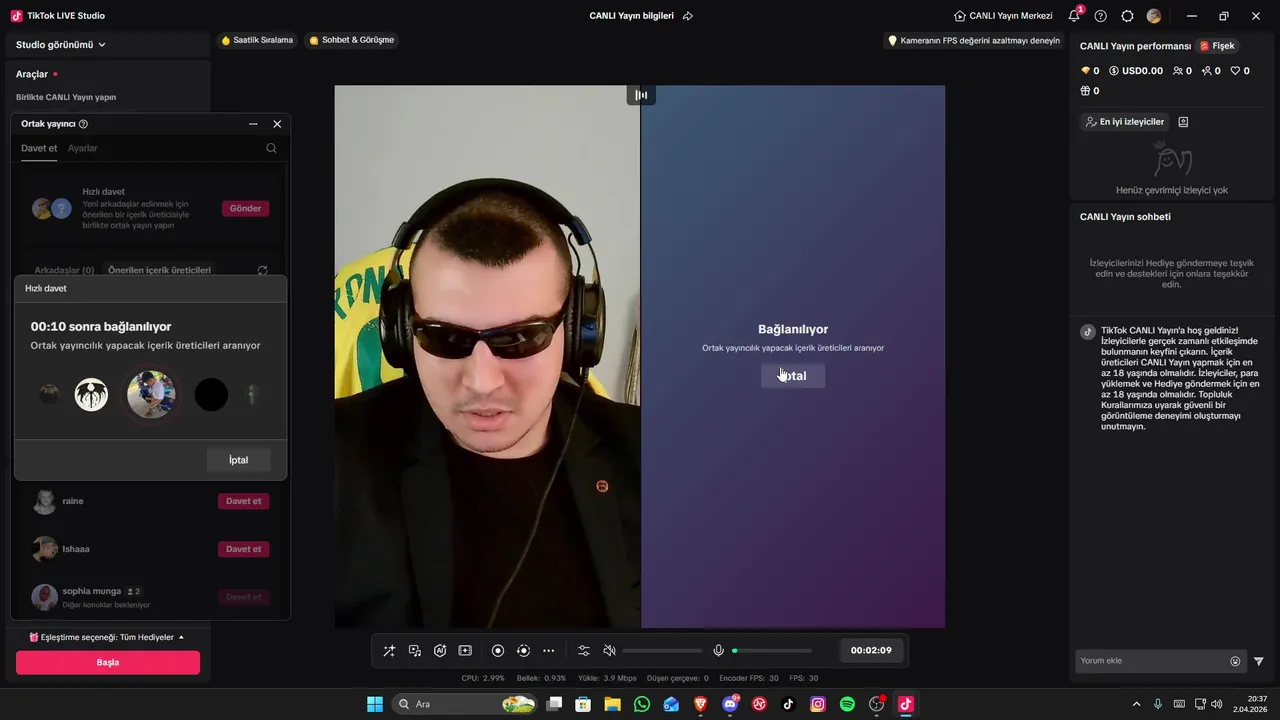Open CANLI Yayın bilgileri
The height and width of the screenshot is (720, 1280).
point(632,16)
